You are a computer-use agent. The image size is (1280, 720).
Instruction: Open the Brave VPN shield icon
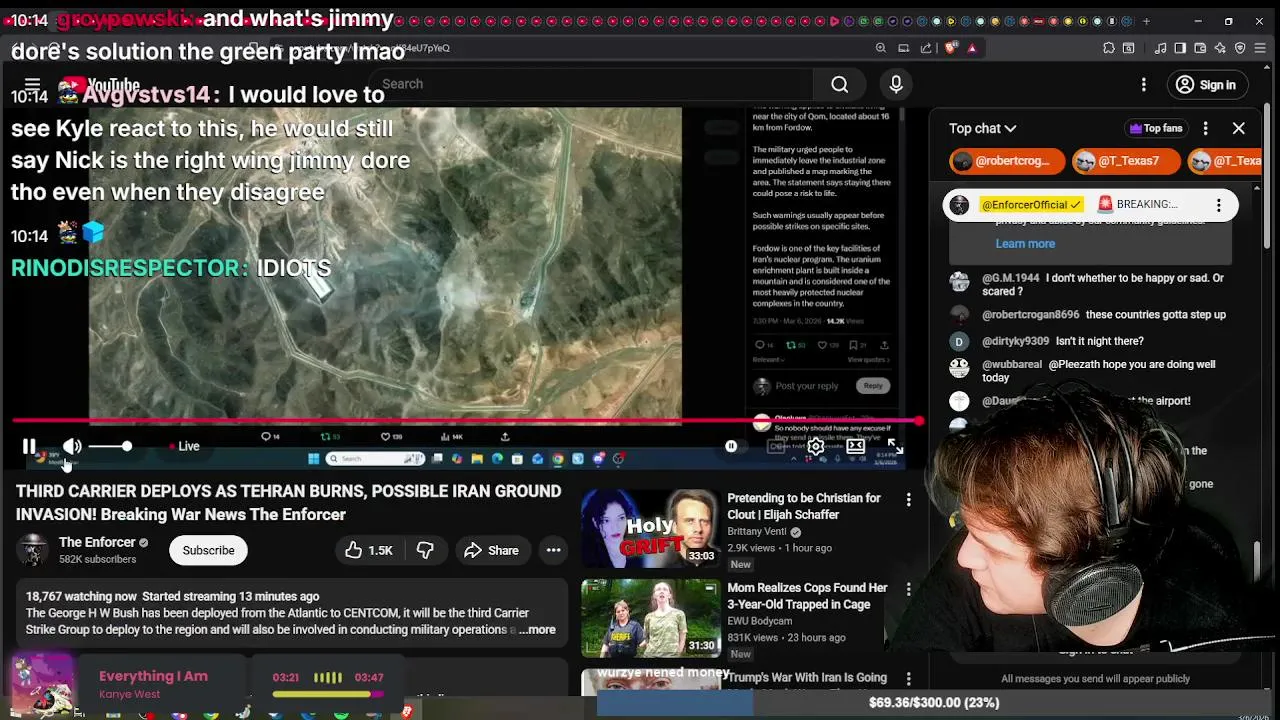click(1240, 48)
